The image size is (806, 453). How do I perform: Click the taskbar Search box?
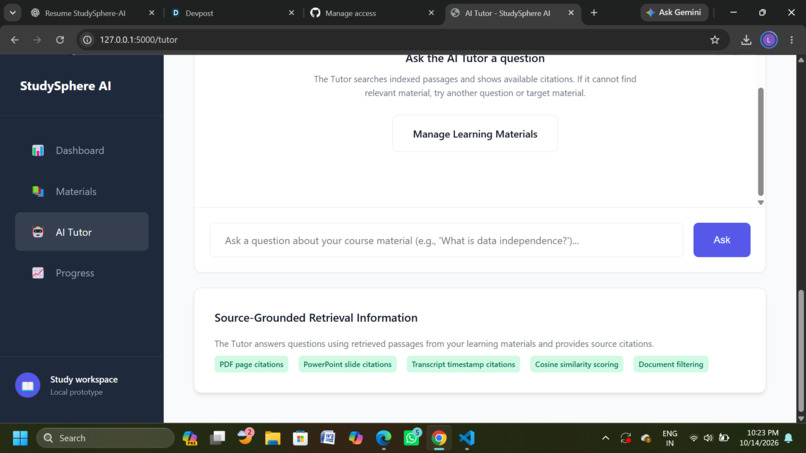(105, 438)
